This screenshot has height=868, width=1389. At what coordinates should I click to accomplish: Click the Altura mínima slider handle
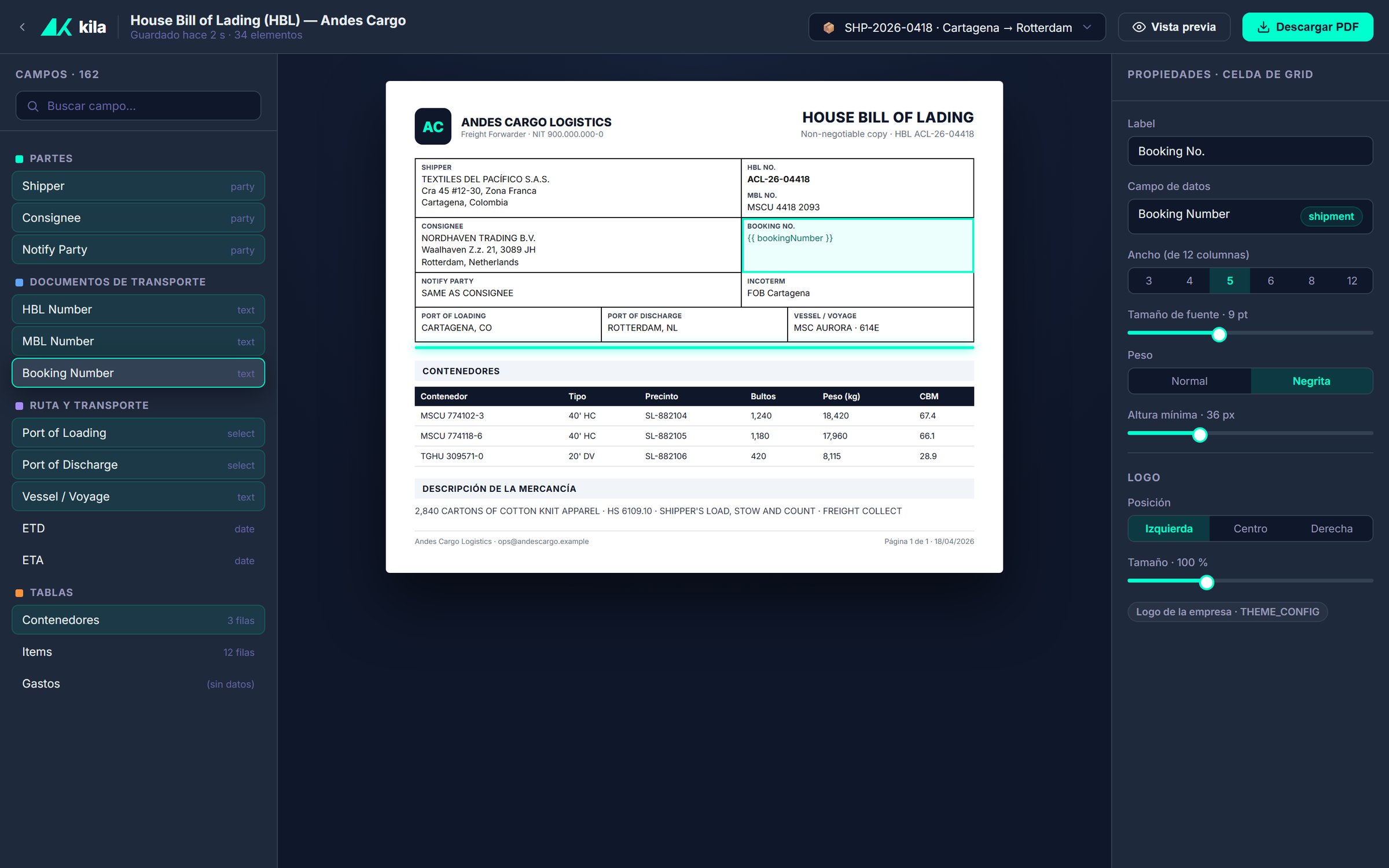[1200, 435]
